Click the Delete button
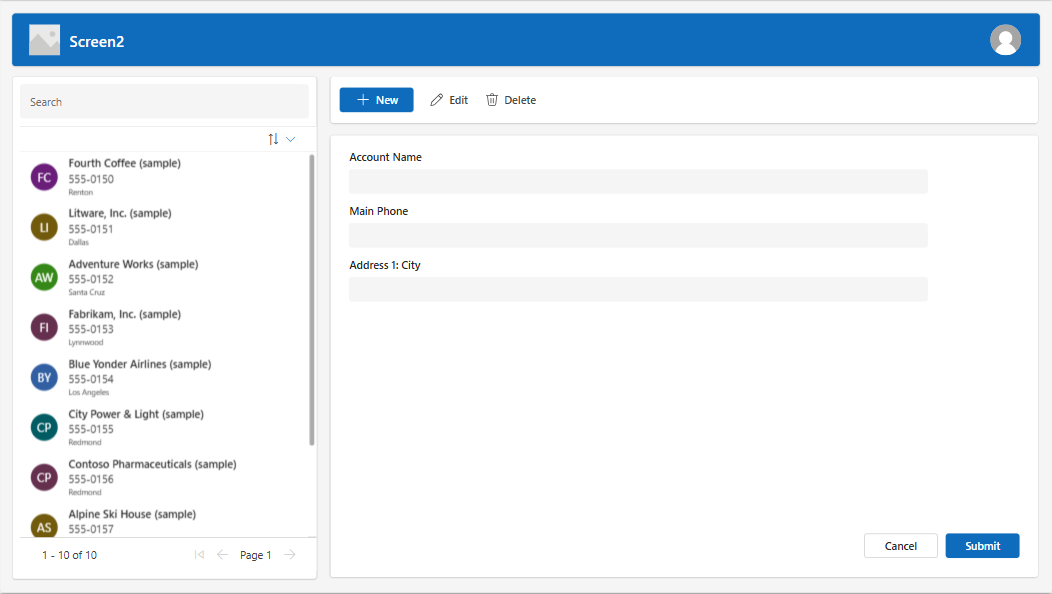 point(511,100)
